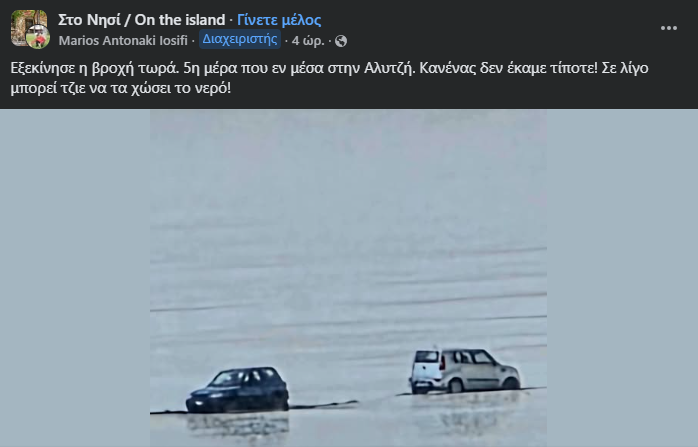Click the empty grey margin right of the photo
This screenshot has height=447, width=698.
pos(622,278)
